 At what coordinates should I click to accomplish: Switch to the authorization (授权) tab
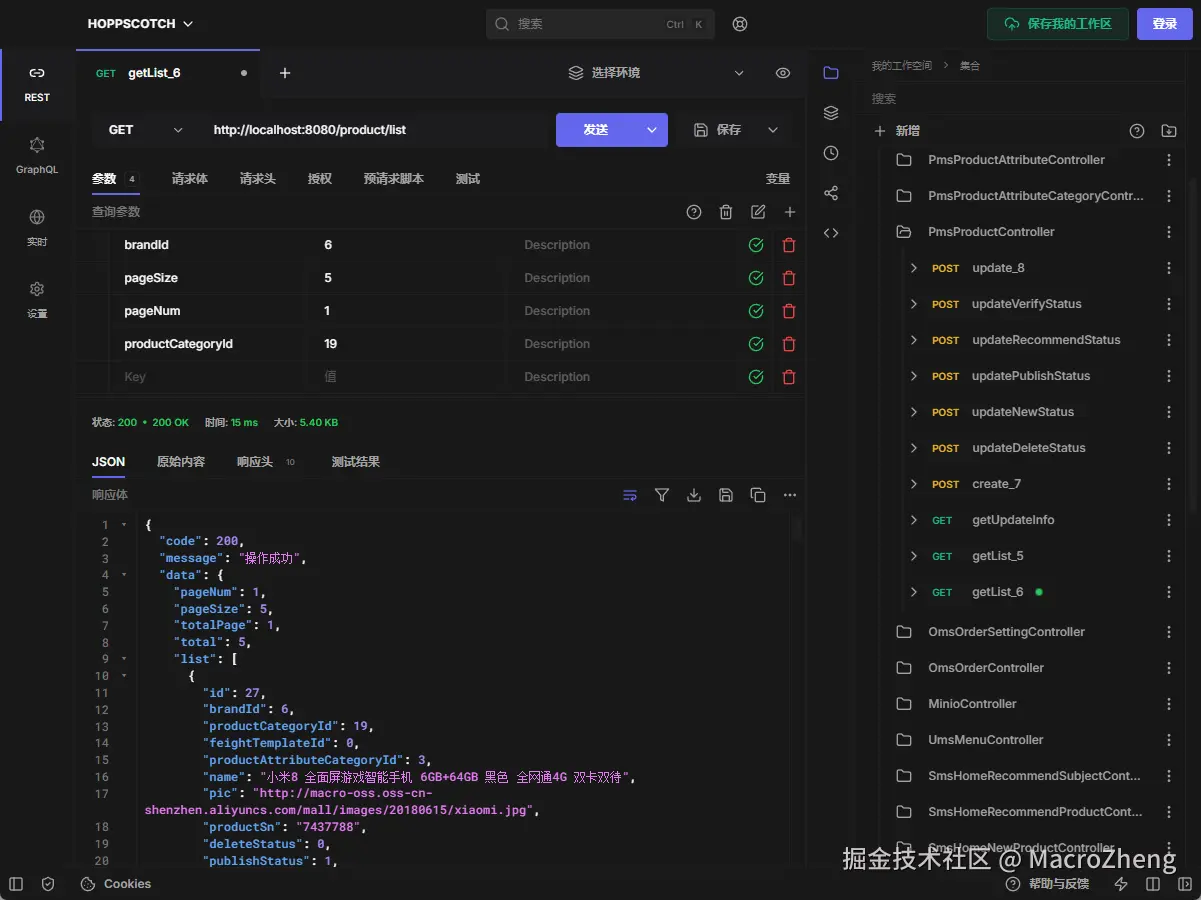click(320, 179)
